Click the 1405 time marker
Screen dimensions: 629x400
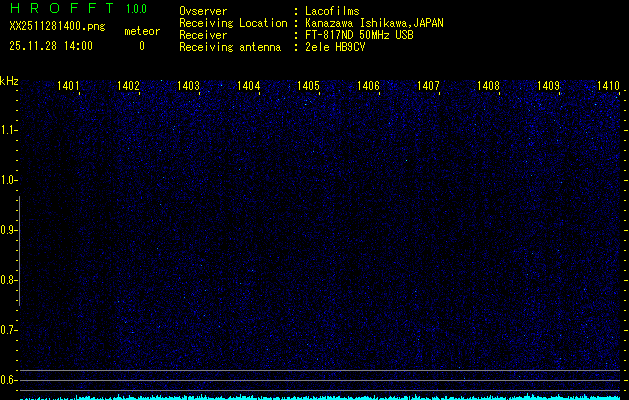pos(309,86)
